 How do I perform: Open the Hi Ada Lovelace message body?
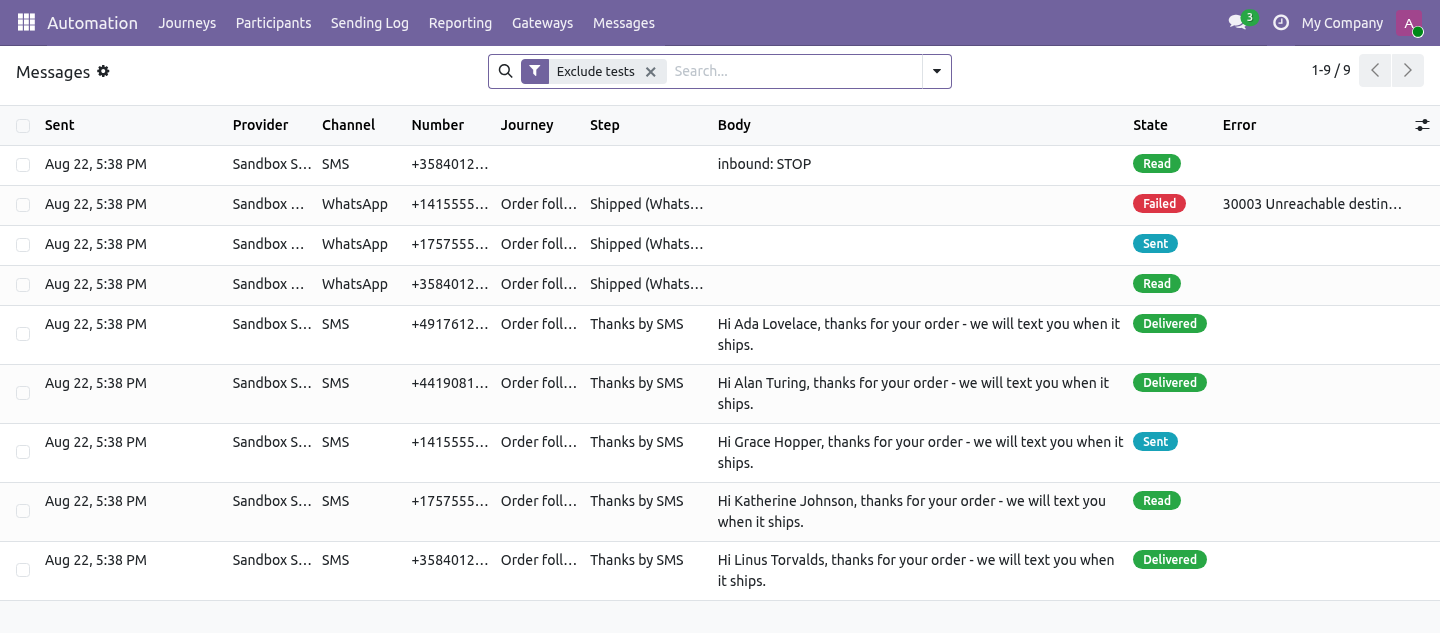(919, 334)
